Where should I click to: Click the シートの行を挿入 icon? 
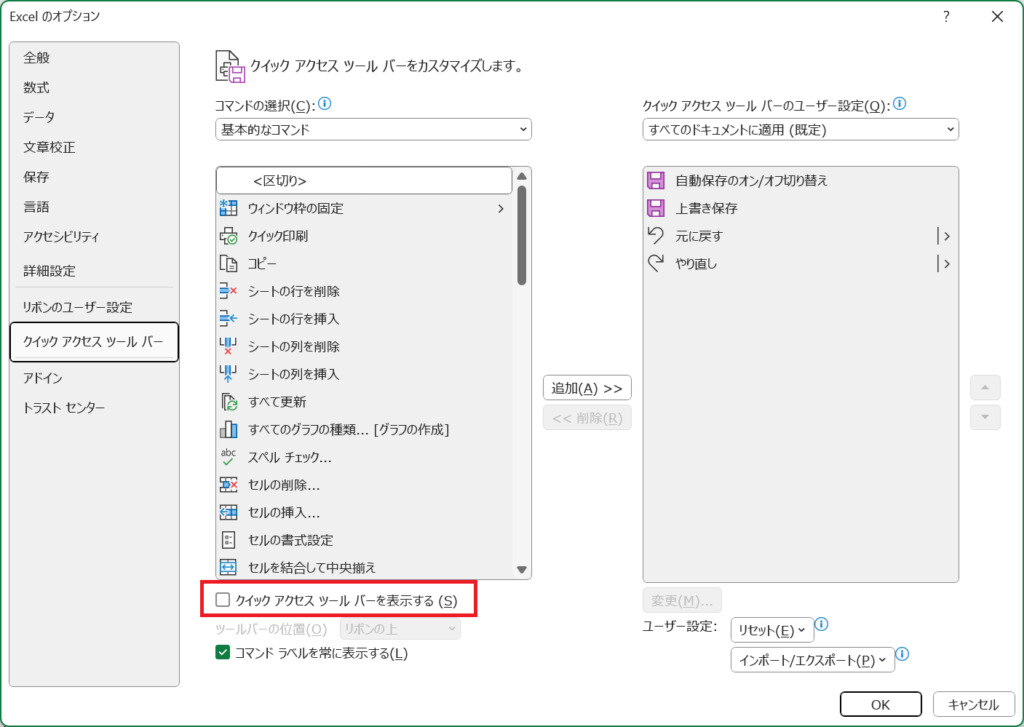[228, 319]
